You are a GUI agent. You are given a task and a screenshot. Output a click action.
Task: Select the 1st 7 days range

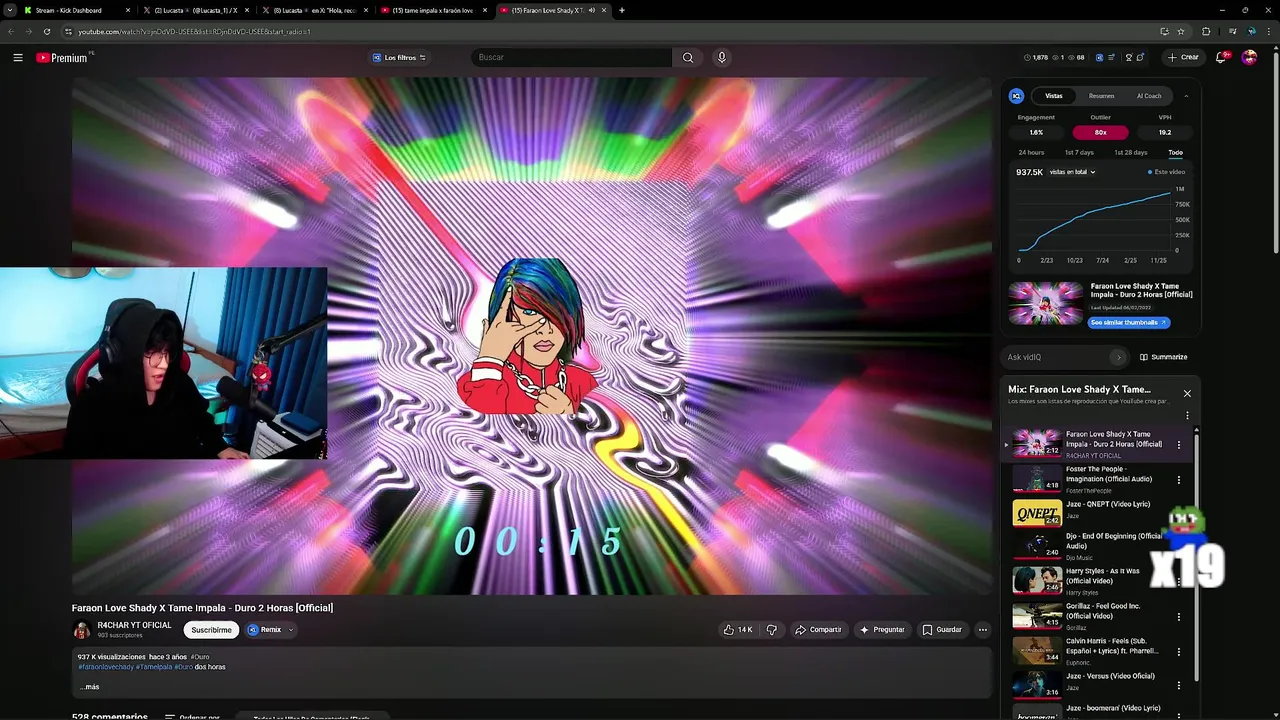click(1079, 152)
